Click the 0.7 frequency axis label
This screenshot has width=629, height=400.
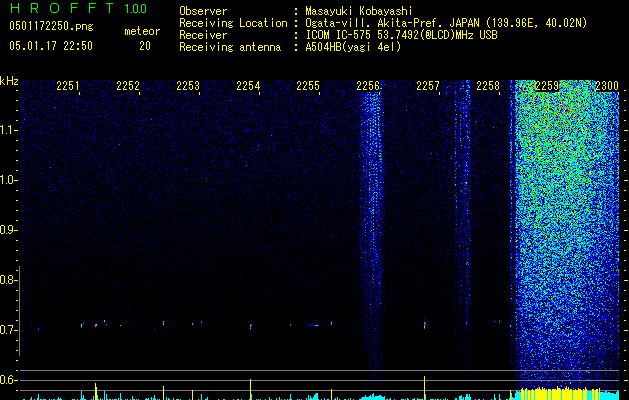click(x=7, y=330)
